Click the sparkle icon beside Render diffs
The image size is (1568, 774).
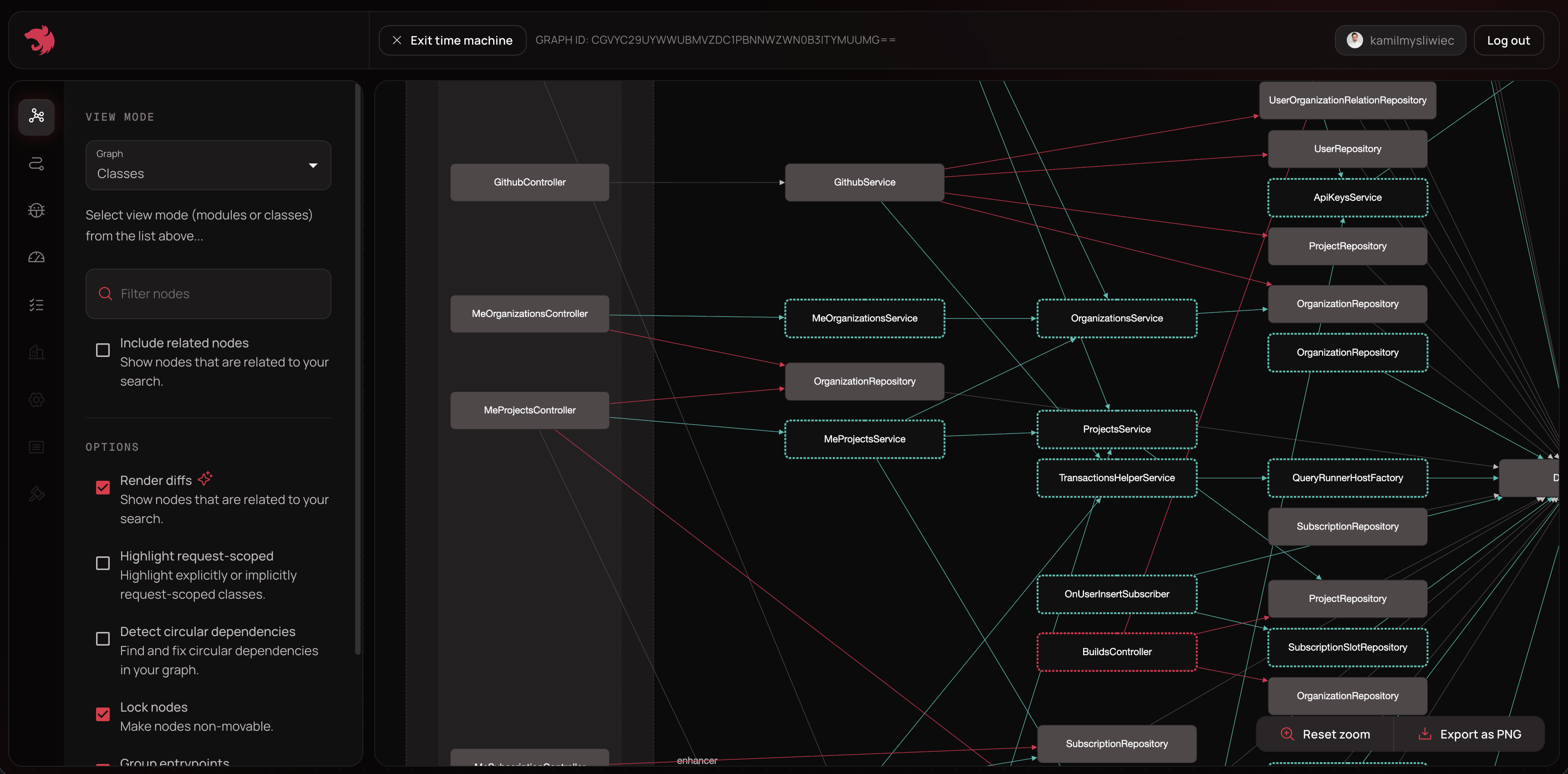(205, 478)
